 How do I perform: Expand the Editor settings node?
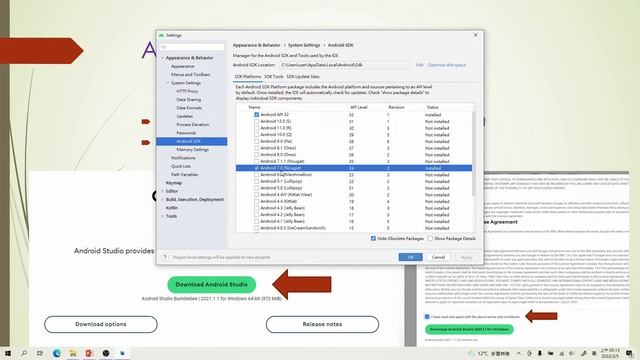coord(162,191)
